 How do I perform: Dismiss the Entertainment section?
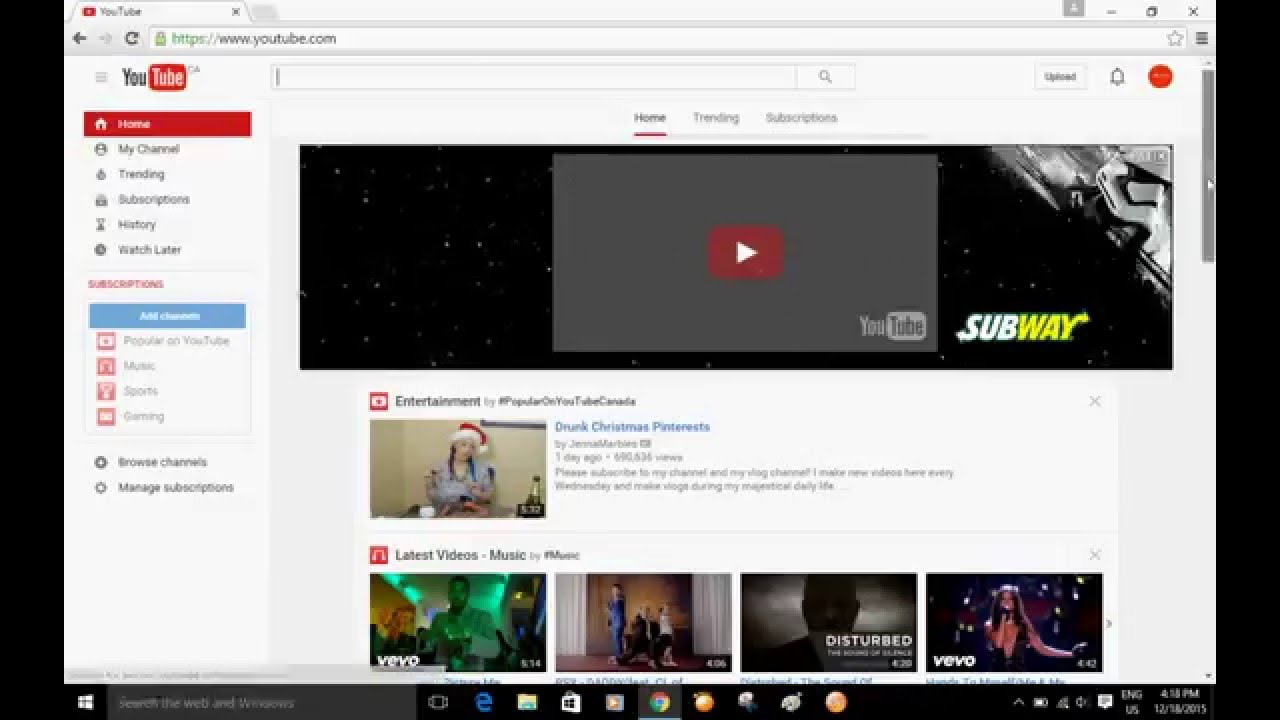1095,401
